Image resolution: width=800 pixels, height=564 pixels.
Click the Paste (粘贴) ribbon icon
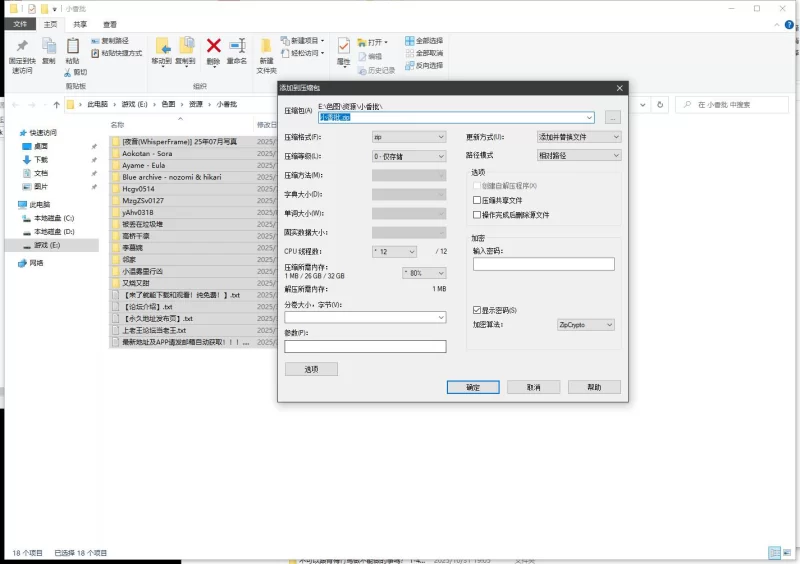73,47
